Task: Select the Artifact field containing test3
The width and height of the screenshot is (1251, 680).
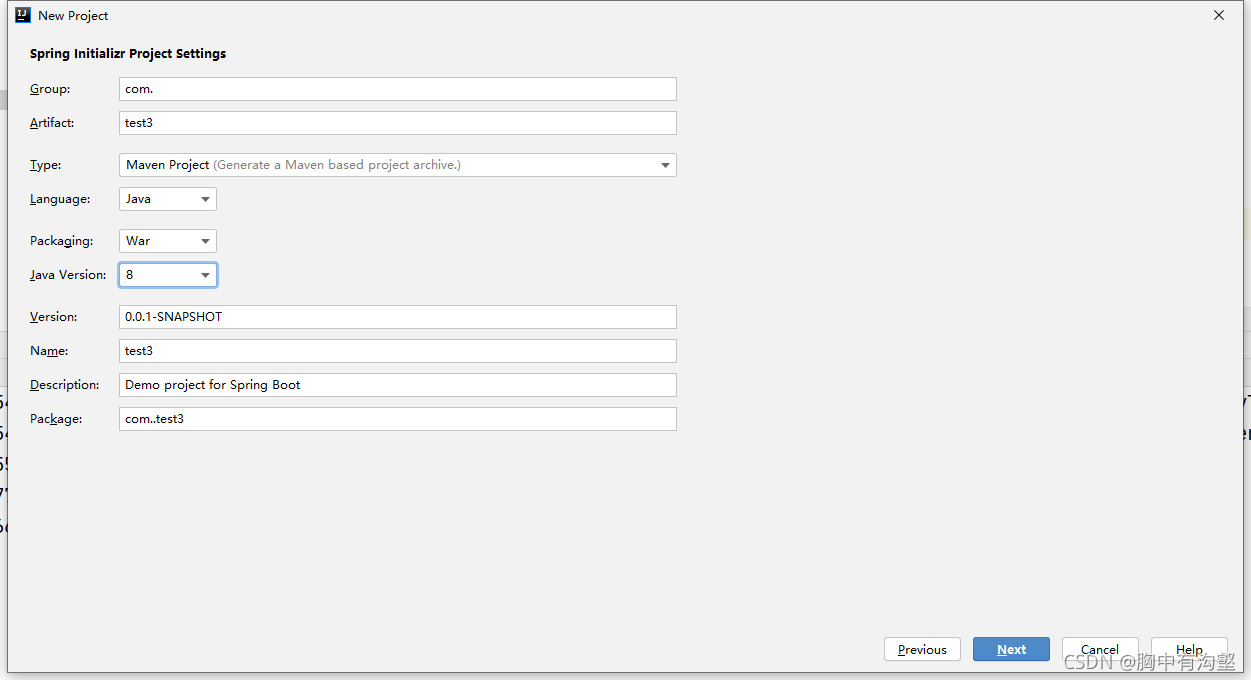Action: (x=397, y=122)
